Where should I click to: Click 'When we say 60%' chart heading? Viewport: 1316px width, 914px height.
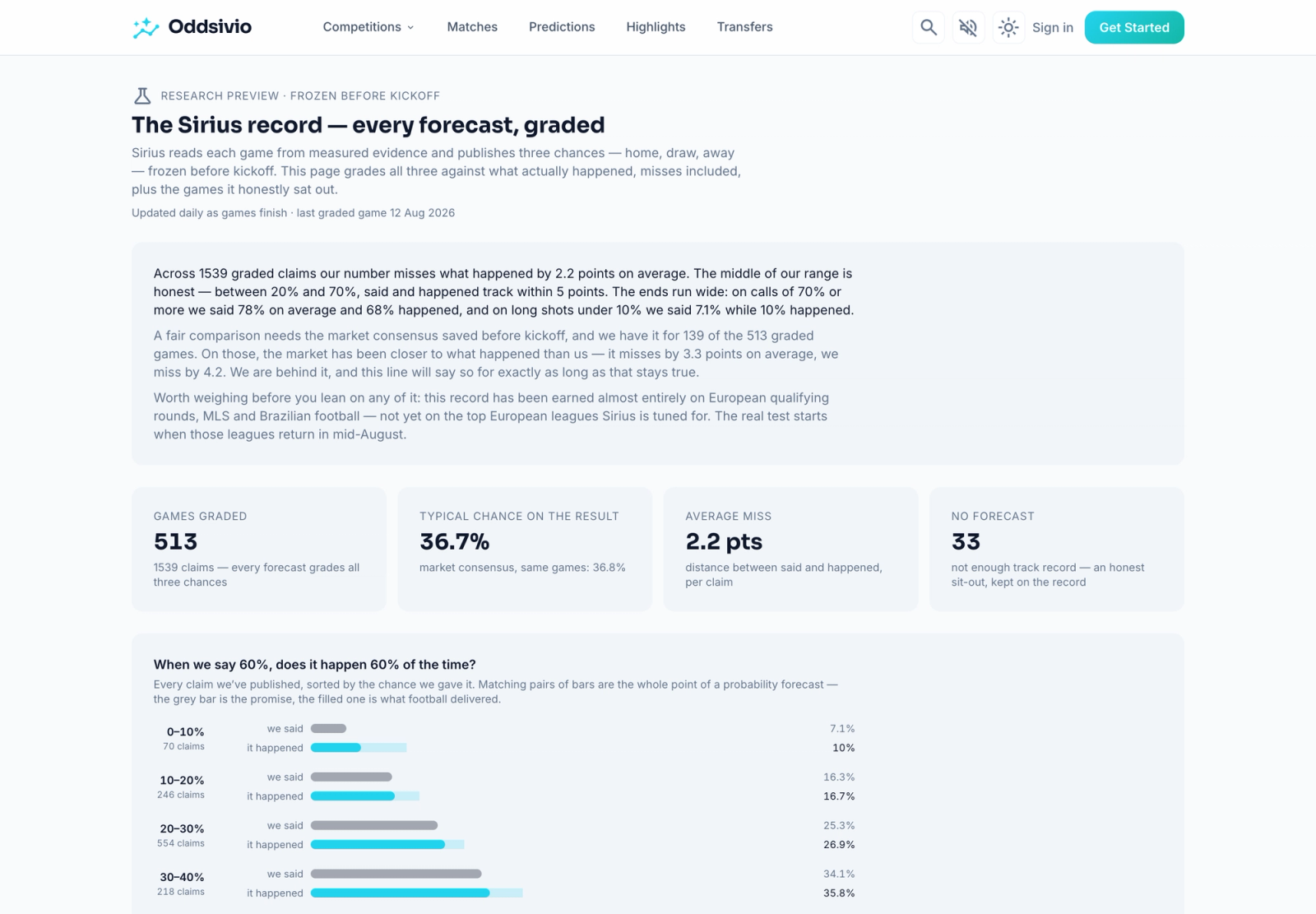pos(314,665)
